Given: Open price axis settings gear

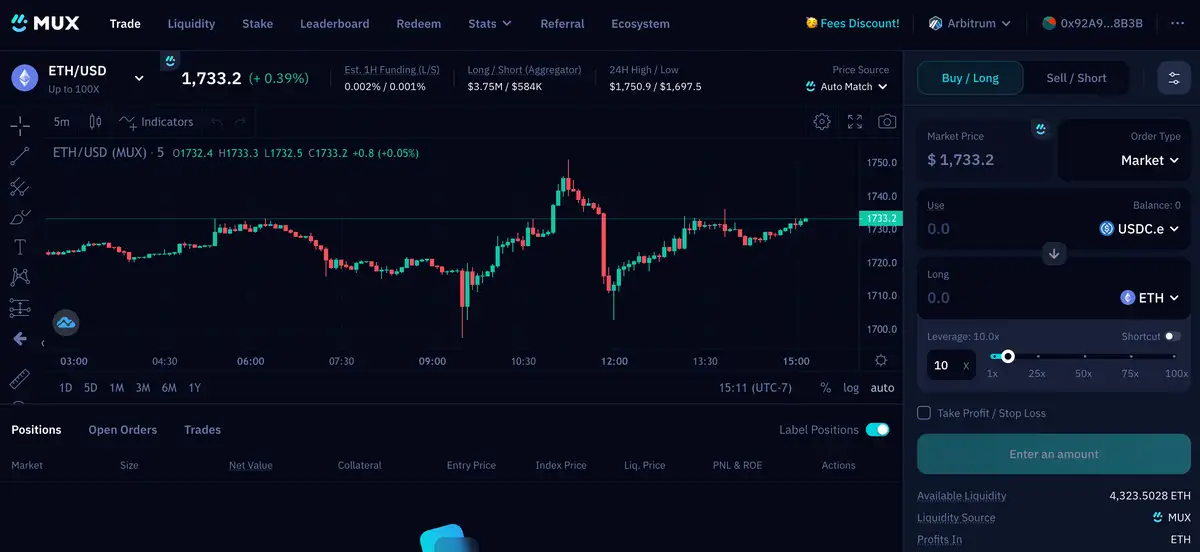Looking at the screenshot, I should [881, 360].
